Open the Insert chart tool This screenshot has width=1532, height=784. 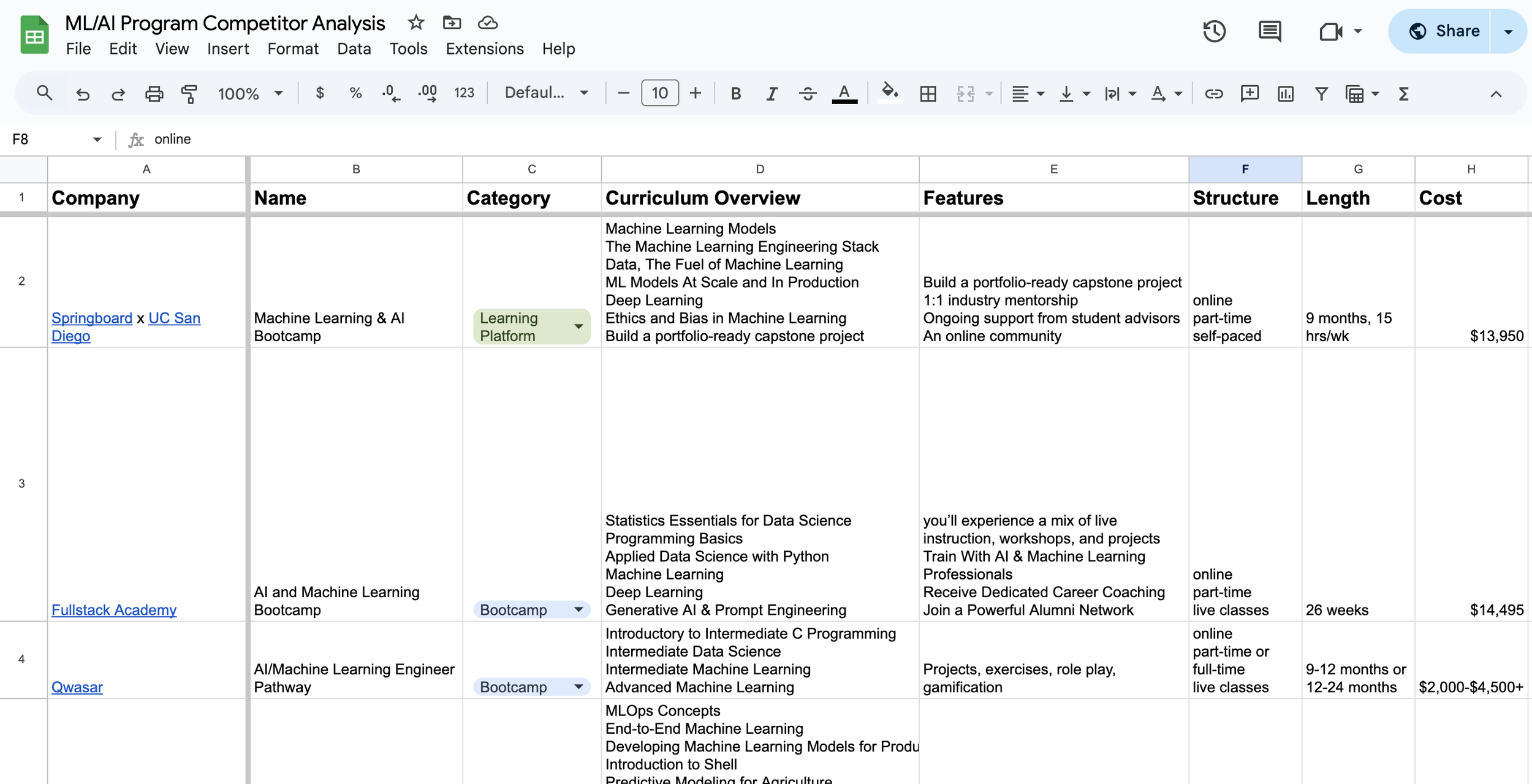[1285, 93]
